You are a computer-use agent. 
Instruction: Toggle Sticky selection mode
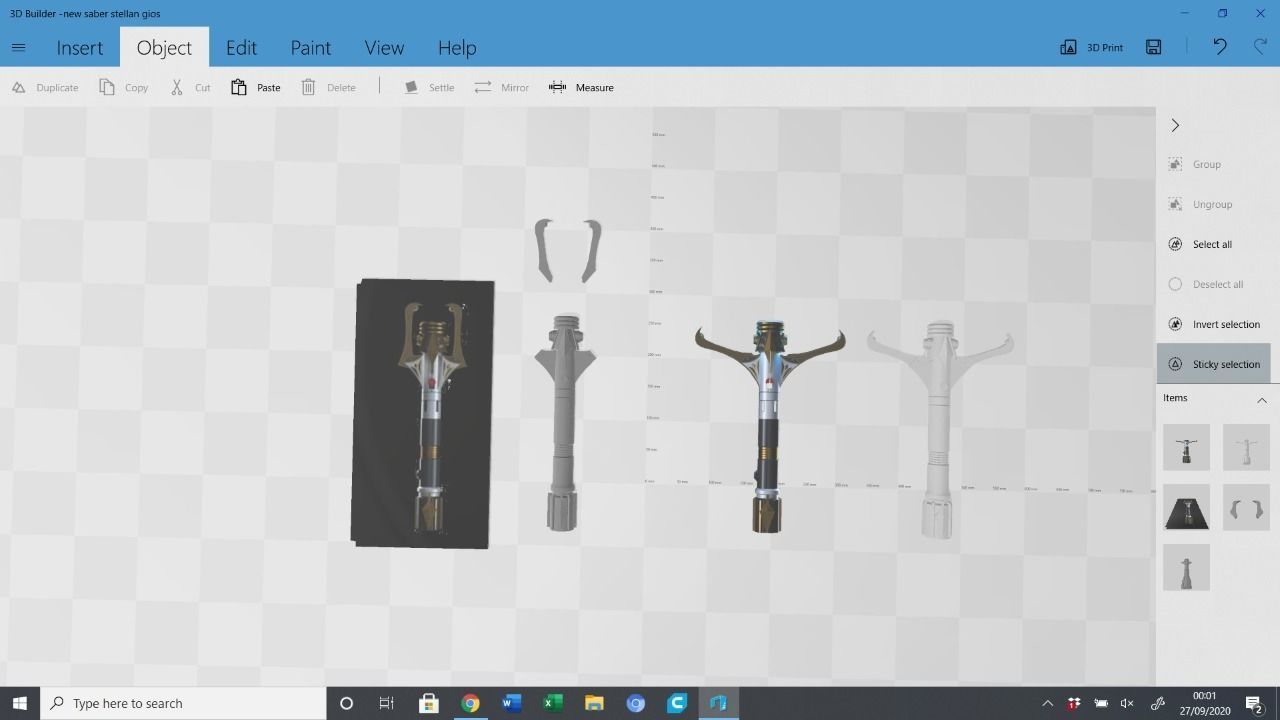pos(1213,364)
